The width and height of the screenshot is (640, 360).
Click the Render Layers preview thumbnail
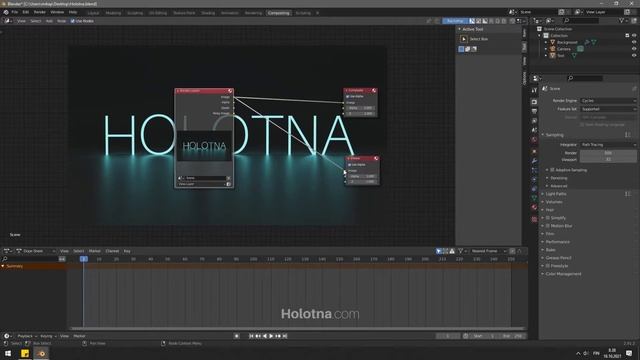click(204, 146)
